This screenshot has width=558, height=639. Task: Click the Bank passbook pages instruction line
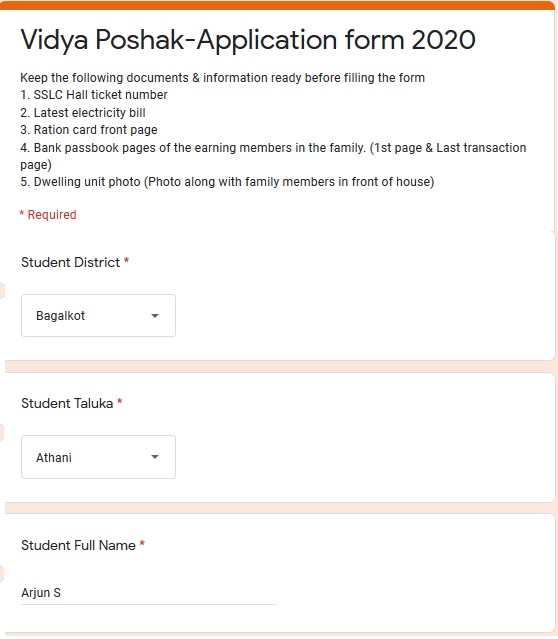273,156
